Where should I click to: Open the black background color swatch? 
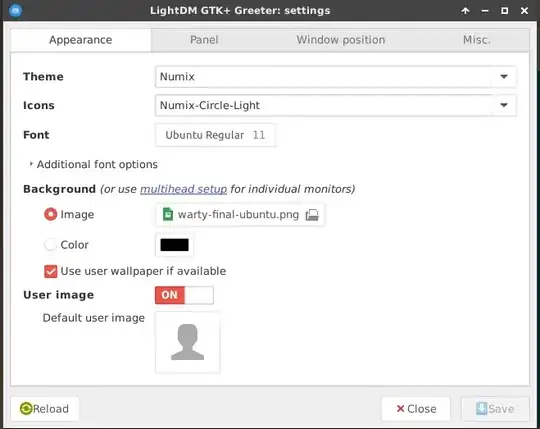(174, 245)
